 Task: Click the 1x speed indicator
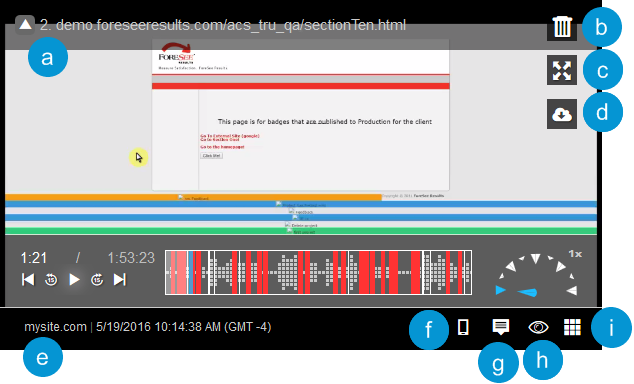[x=575, y=254]
